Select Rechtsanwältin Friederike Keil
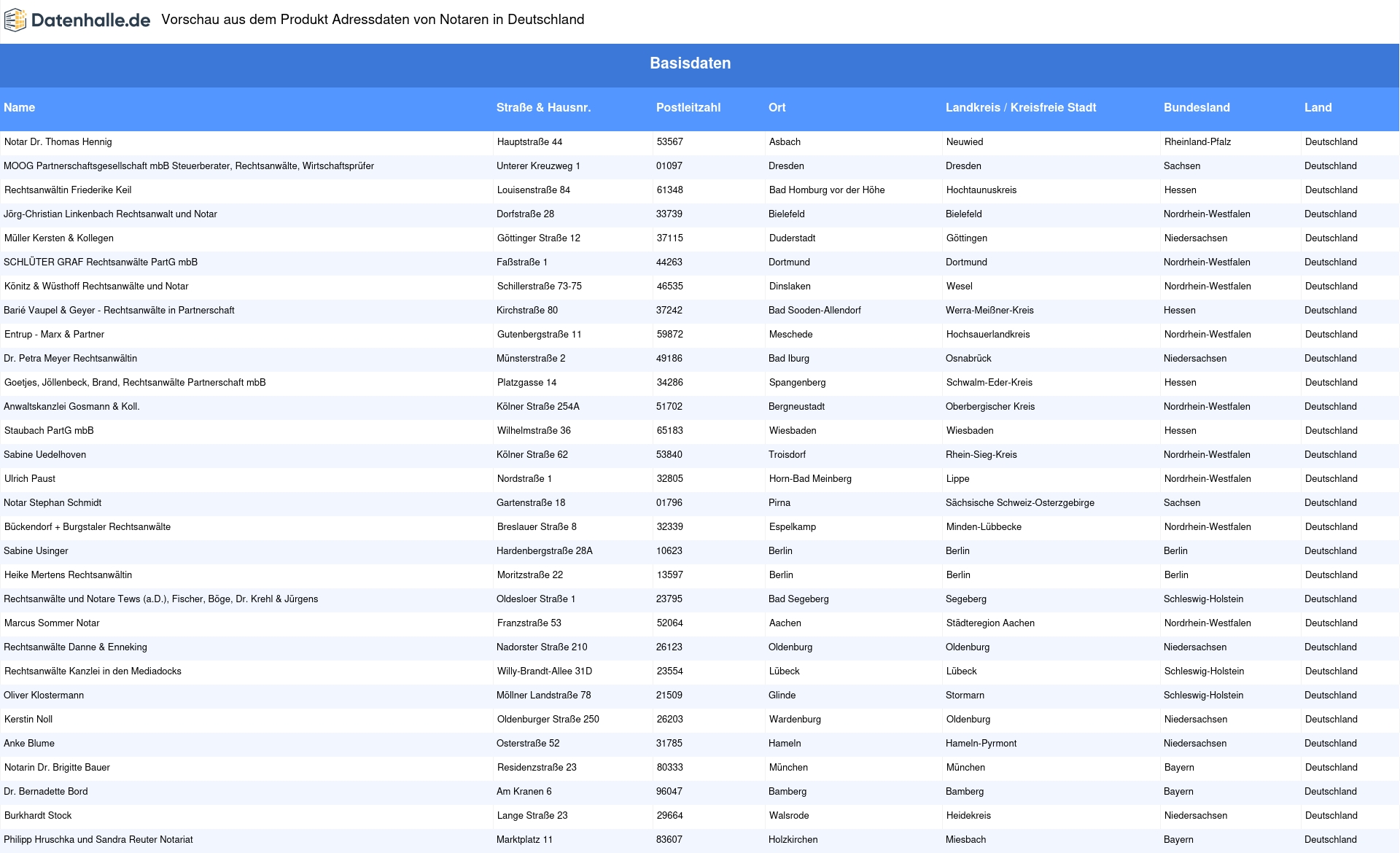 pos(68,190)
